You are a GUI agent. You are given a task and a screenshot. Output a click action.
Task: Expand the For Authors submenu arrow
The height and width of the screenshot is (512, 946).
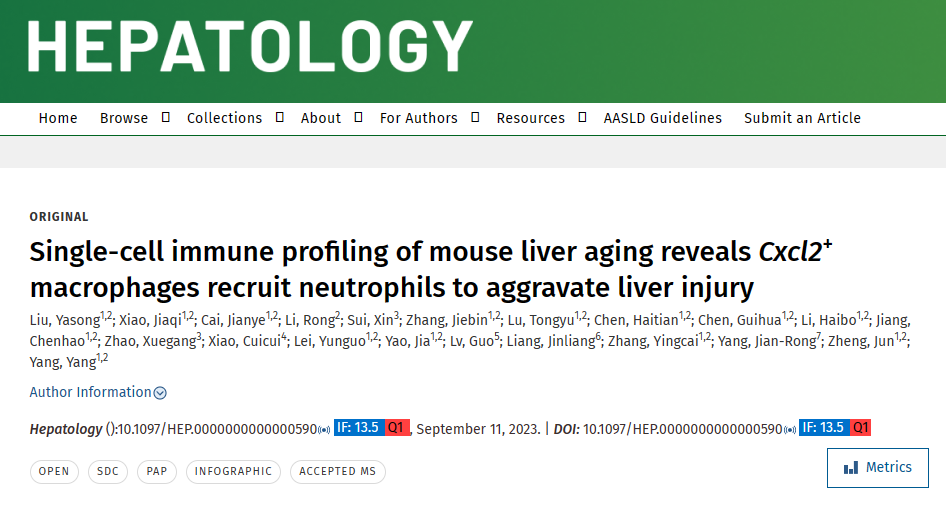point(475,117)
